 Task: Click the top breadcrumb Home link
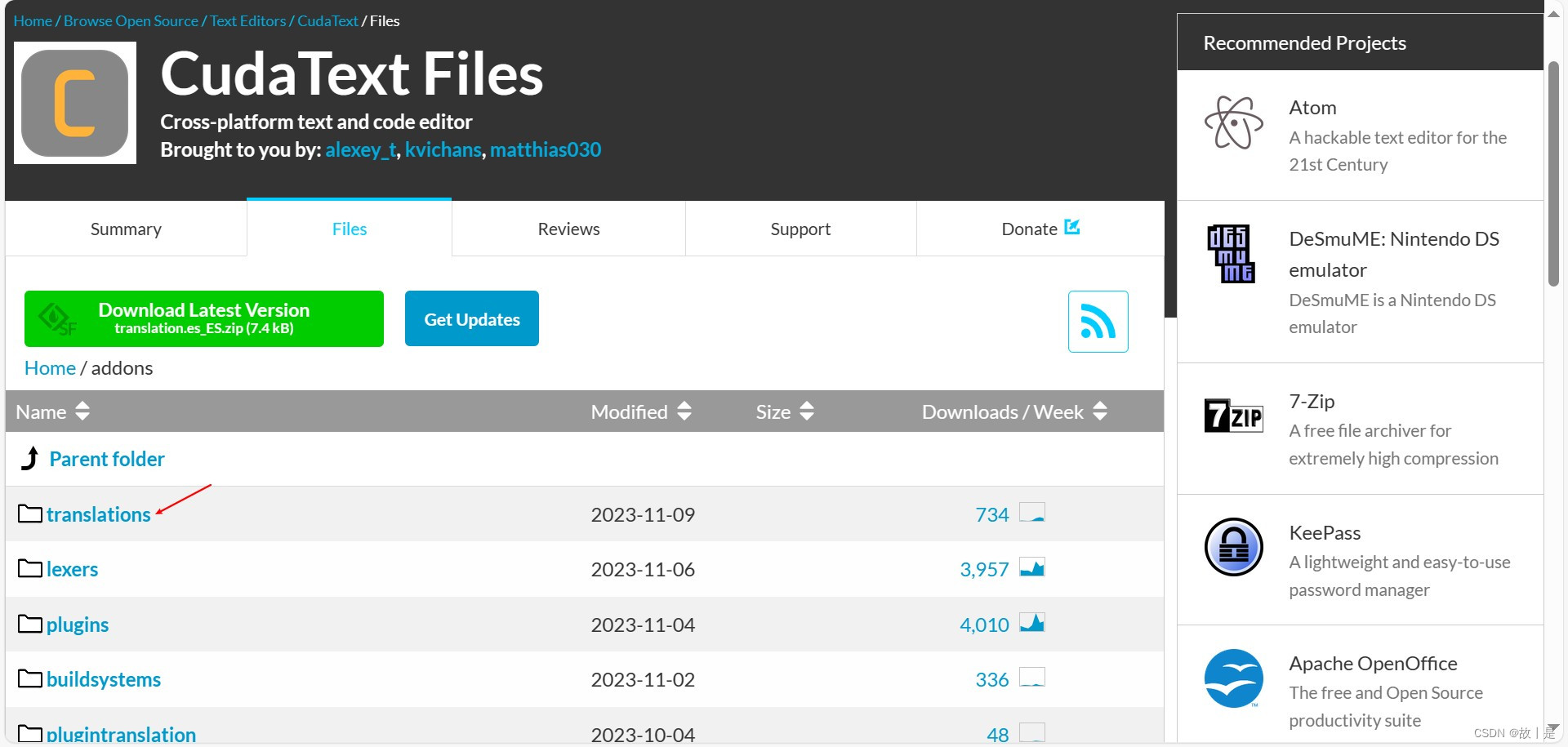tap(33, 21)
